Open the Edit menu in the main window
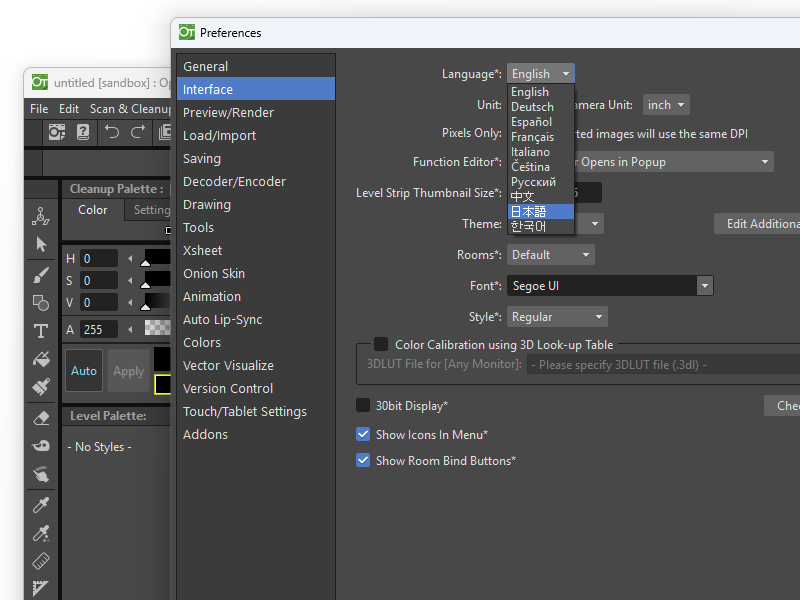The height and width of the screenshot is (600, 800). coord(68,109)
